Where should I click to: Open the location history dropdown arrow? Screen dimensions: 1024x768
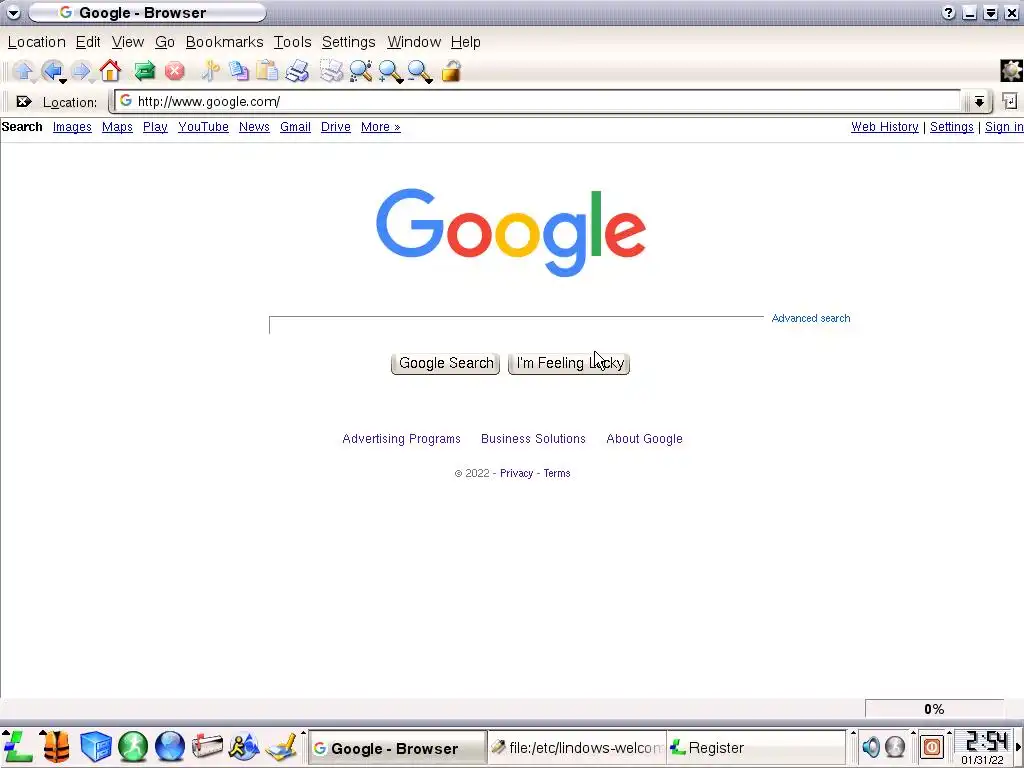click(979, 101)
